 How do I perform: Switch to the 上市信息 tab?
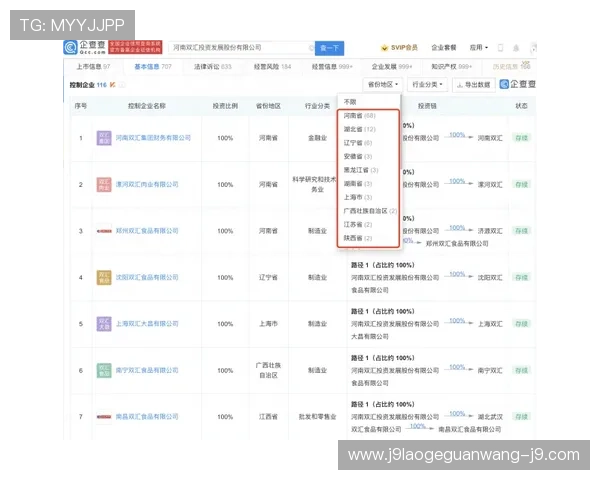93,67
